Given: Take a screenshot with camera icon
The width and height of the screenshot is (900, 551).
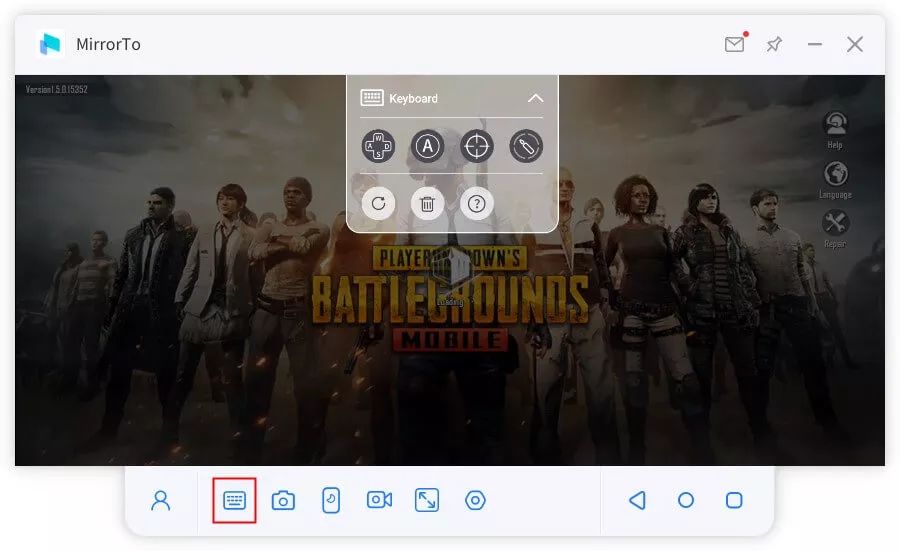Looking at the screenshot, I should (283, 500).
